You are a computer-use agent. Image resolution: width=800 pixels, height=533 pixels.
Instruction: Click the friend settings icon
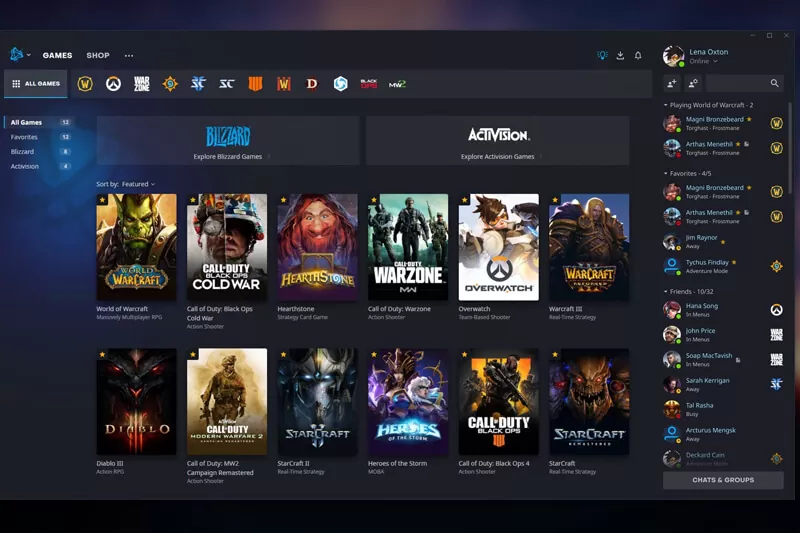tap(693, 83)
